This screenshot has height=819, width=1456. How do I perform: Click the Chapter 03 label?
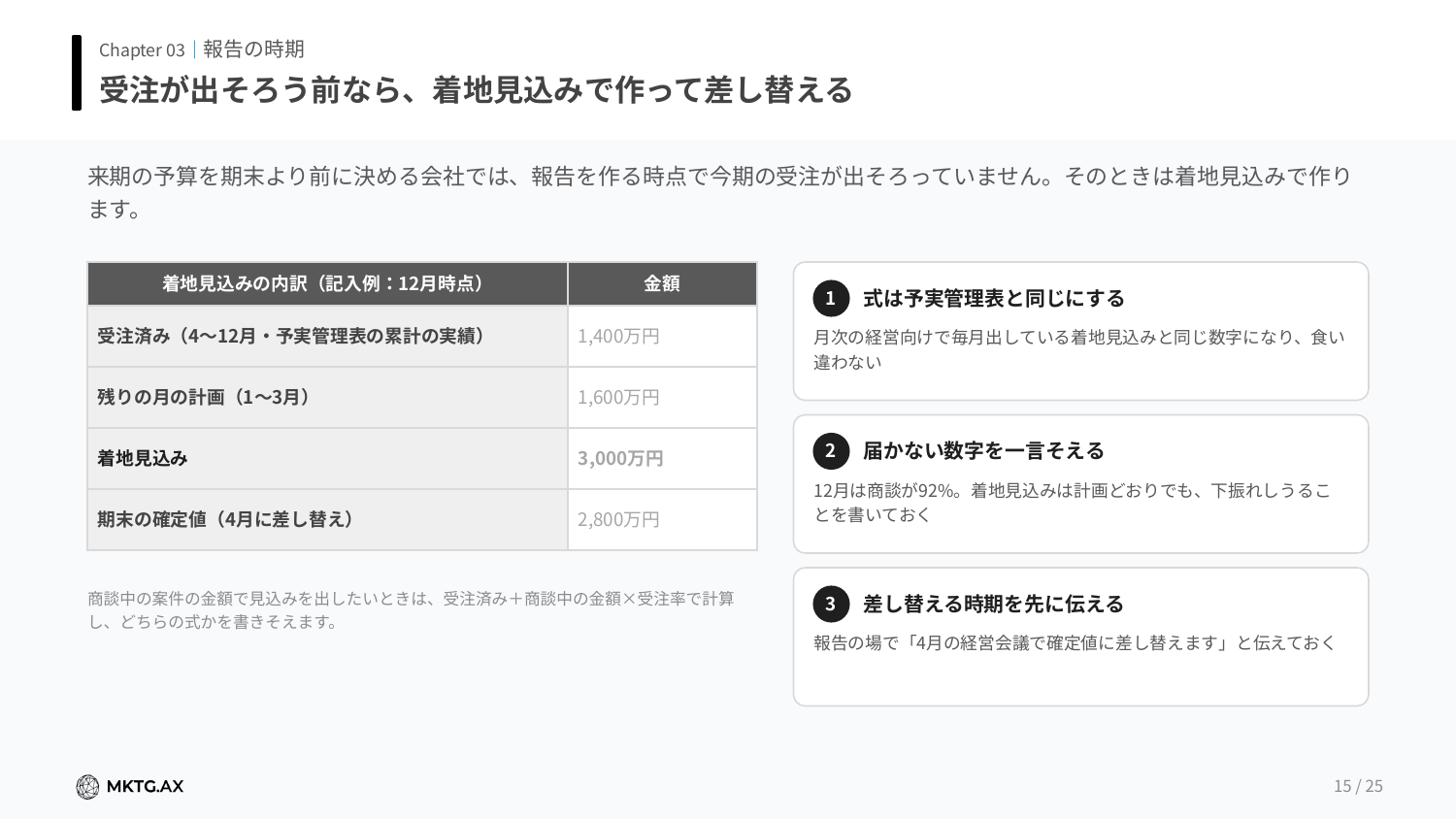point(142,49)
